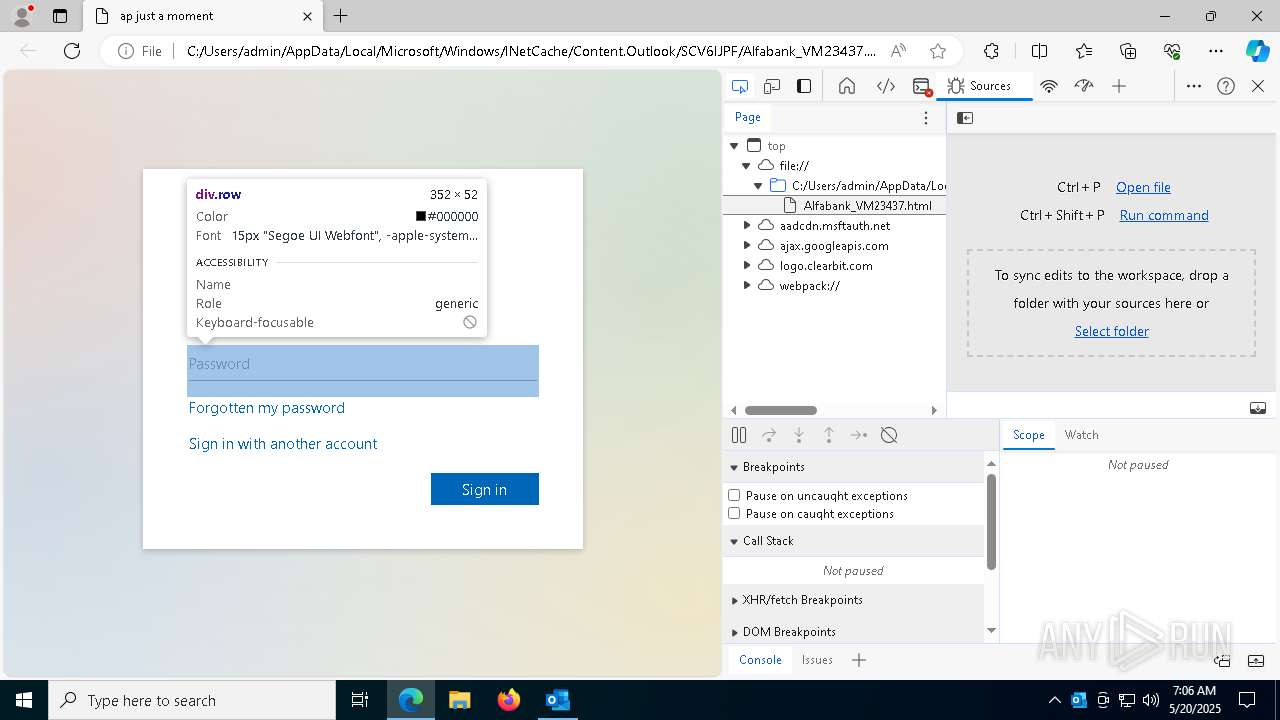This screenshot has width=1280, height=720.
Task: Toggle device emulation in DevTools
Action: (772, 86)
